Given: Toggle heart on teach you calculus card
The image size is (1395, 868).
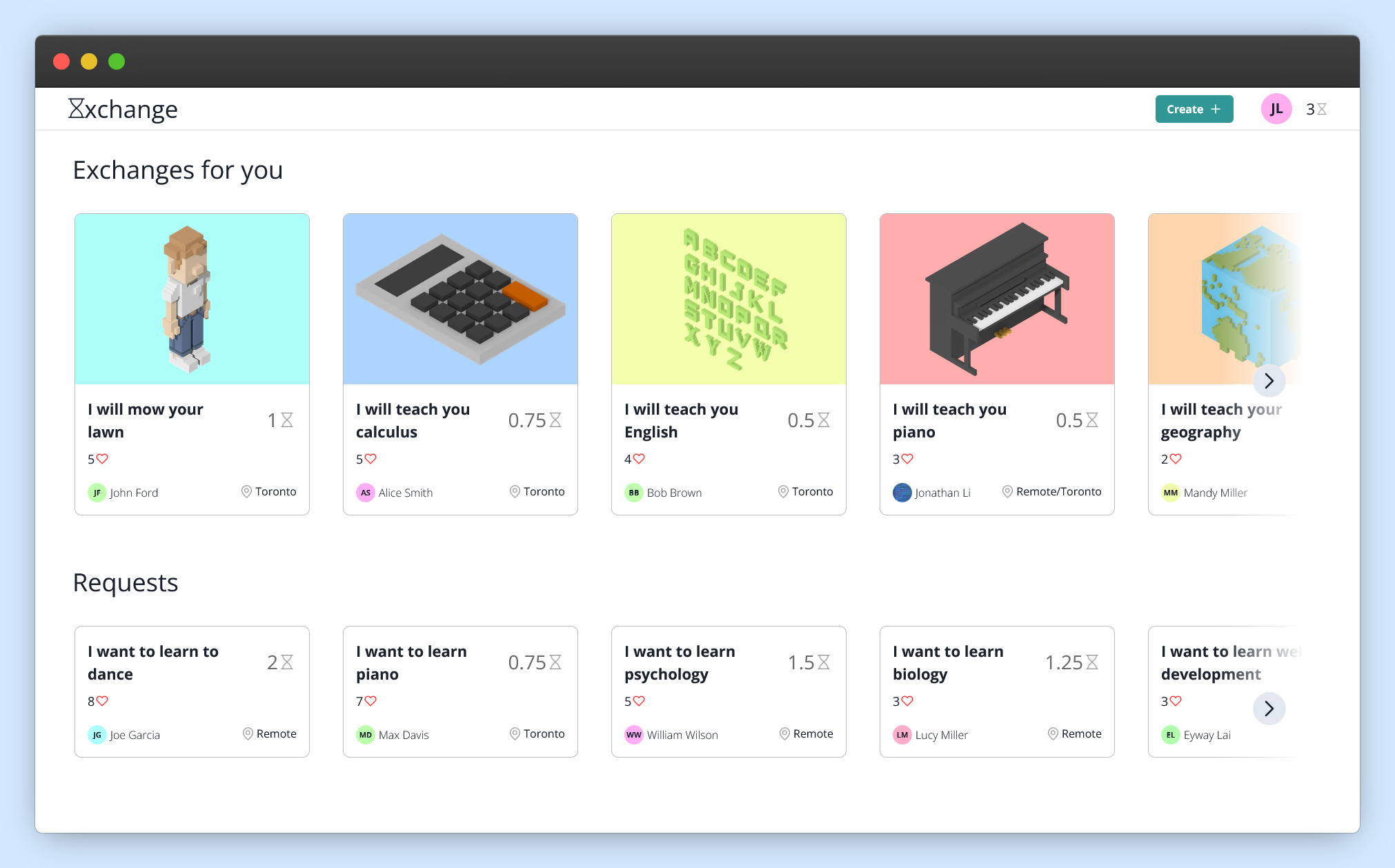Looking at the screenshot, I should click(x=371, y=459).
